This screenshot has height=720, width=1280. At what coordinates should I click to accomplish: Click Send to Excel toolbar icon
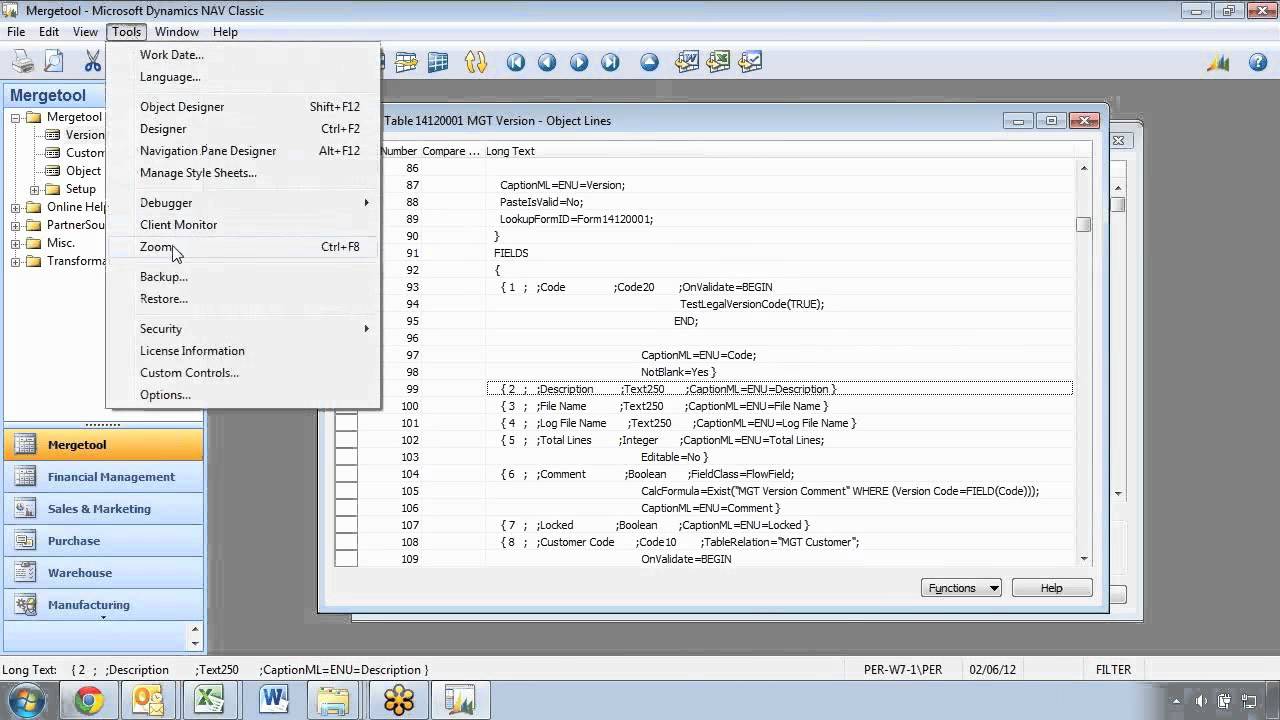click(x=718, y=62)
